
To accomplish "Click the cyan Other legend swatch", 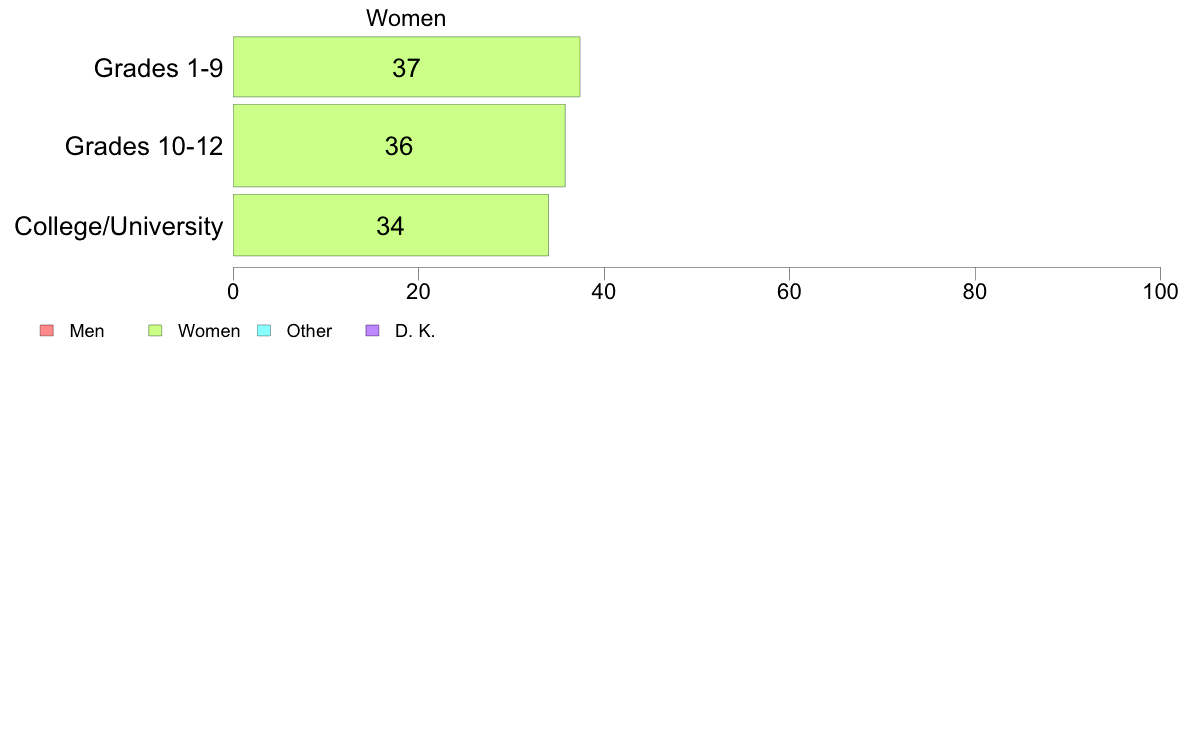I will [264, 330].
